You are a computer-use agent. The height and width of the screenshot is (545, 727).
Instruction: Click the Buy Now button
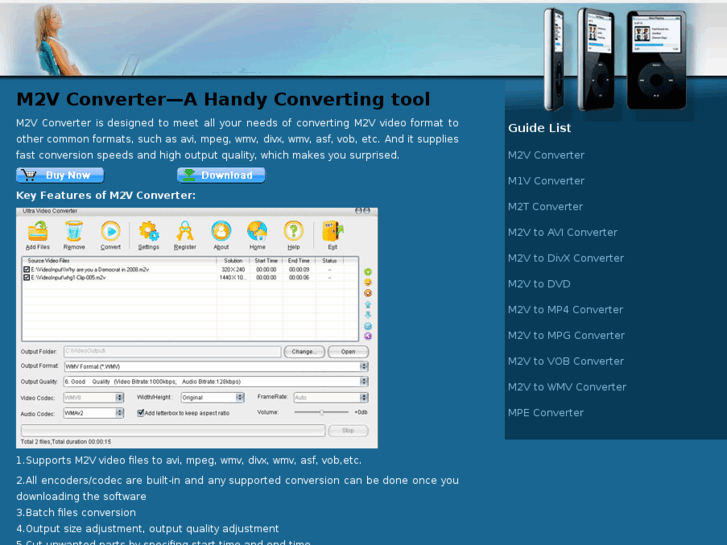[x=60, y=175]
